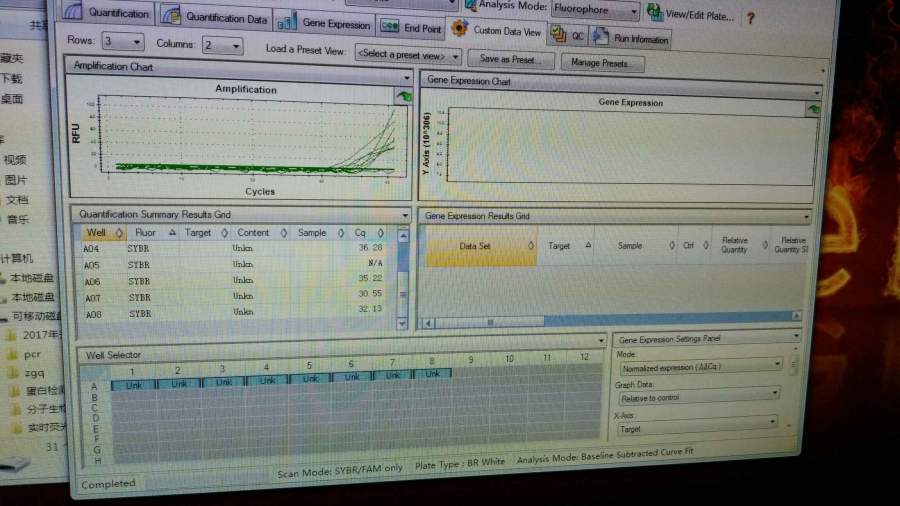Open the Rows dropdown
Image resolution: width=900 pixels, height=506 pixels.
tap(122, 41)
